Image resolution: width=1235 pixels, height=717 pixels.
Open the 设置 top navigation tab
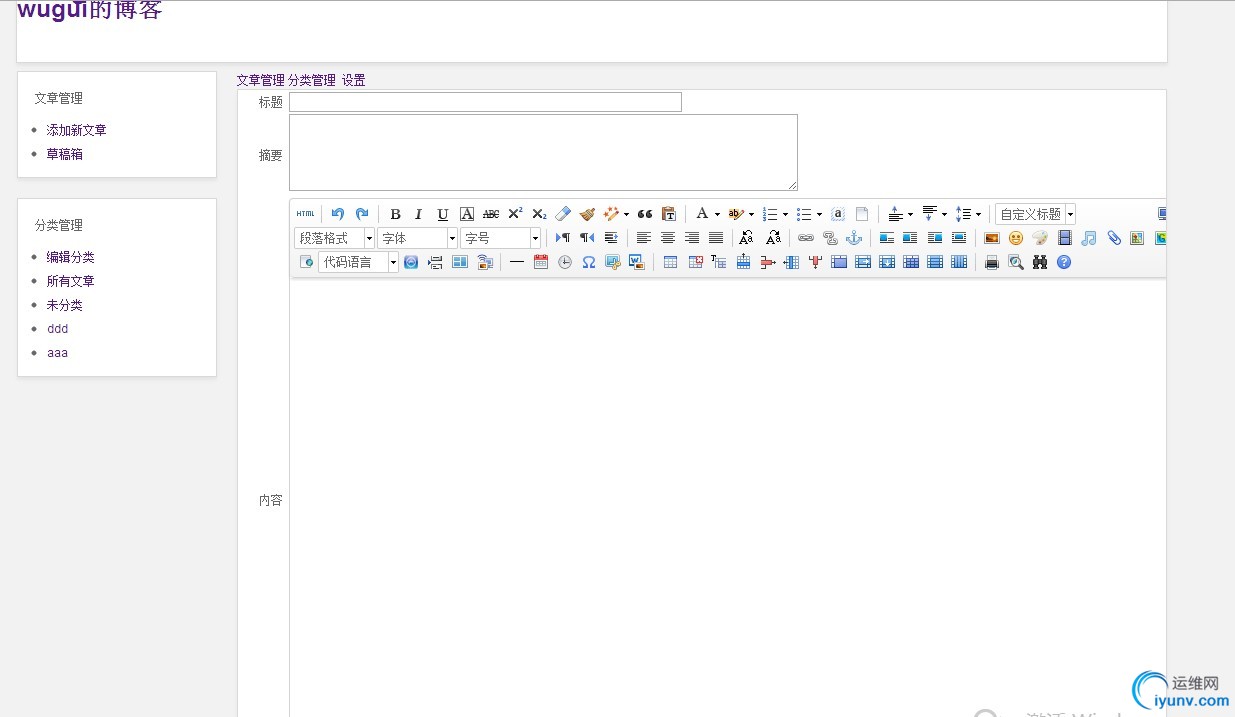(354, 81)
